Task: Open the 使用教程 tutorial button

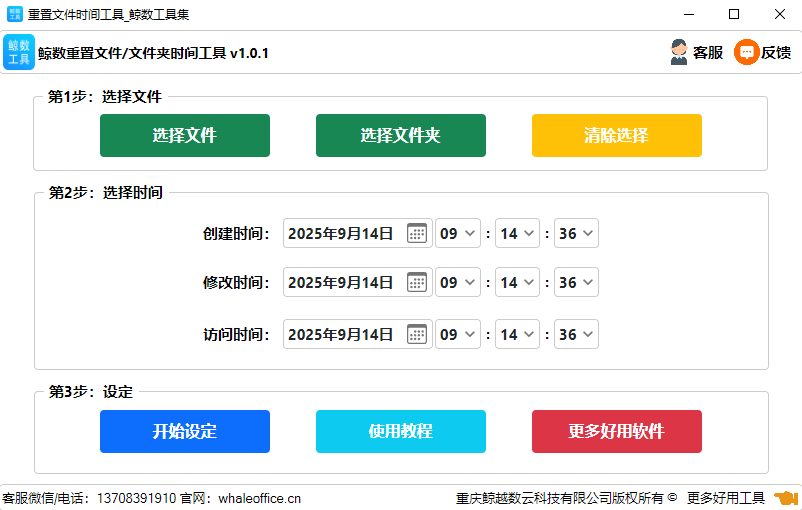Action: (x=400, y=431)
